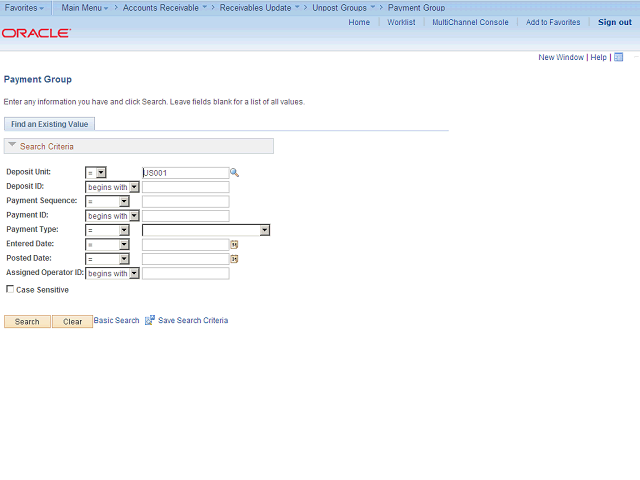640x480 pixels.
Task: Click the page options icon beside Help
Action: click(619, 57)
